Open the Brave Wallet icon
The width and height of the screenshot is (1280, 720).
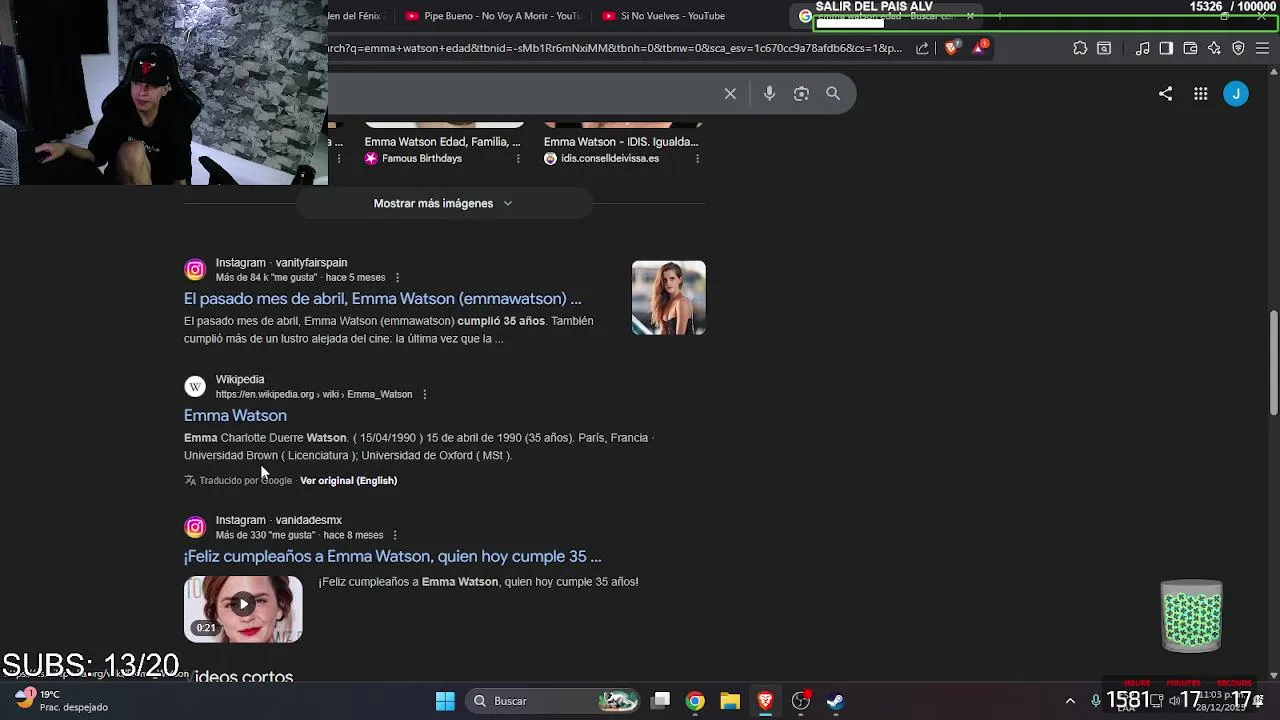1190,48
